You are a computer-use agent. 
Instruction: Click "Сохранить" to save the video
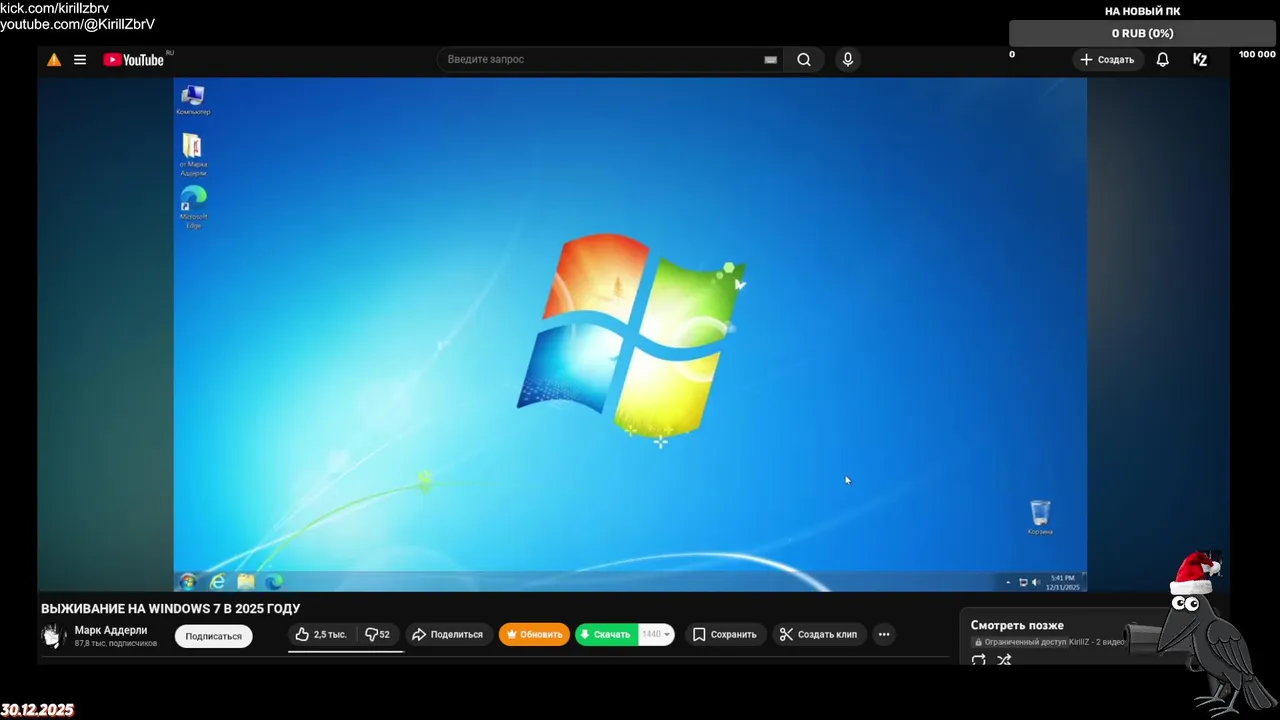click(725, 634)
